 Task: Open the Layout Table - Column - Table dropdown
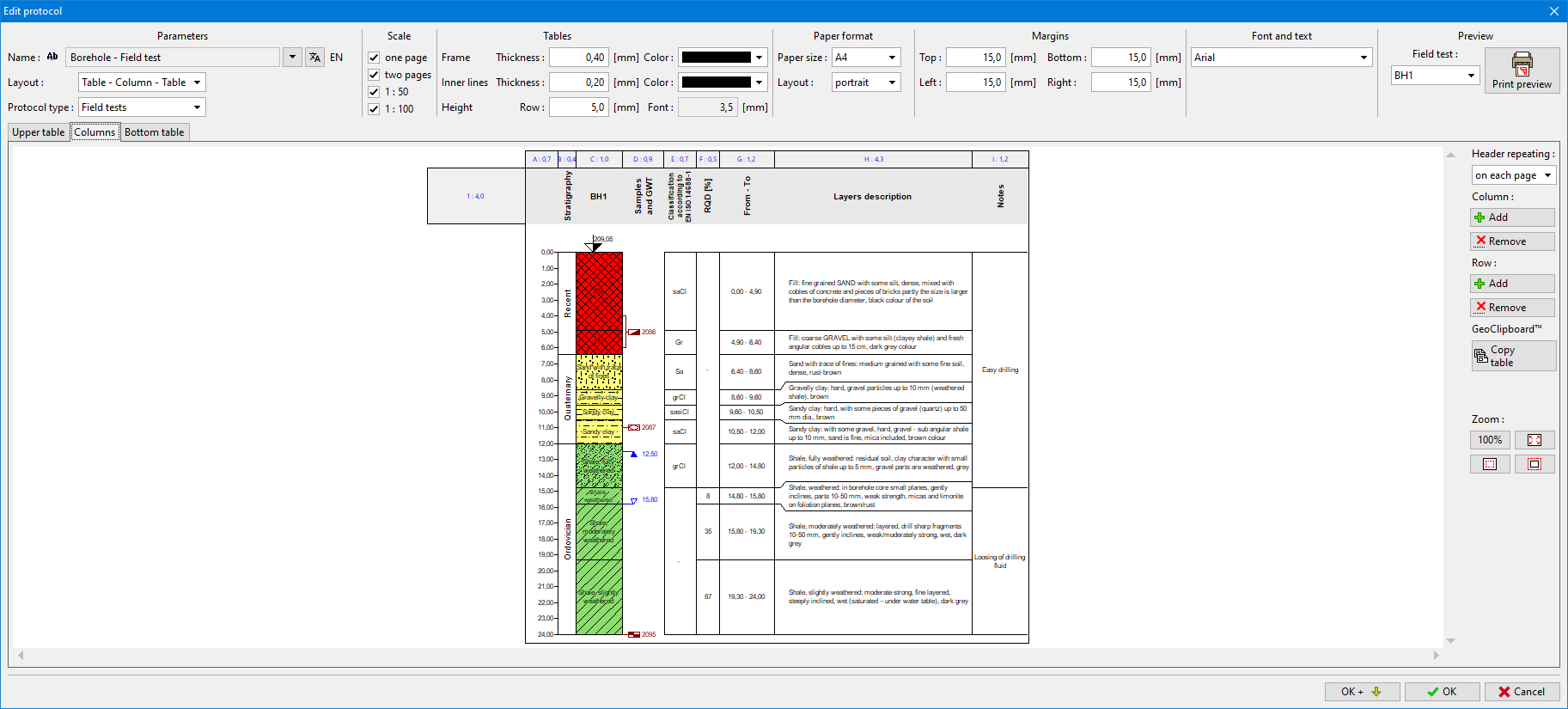(142, 83)
